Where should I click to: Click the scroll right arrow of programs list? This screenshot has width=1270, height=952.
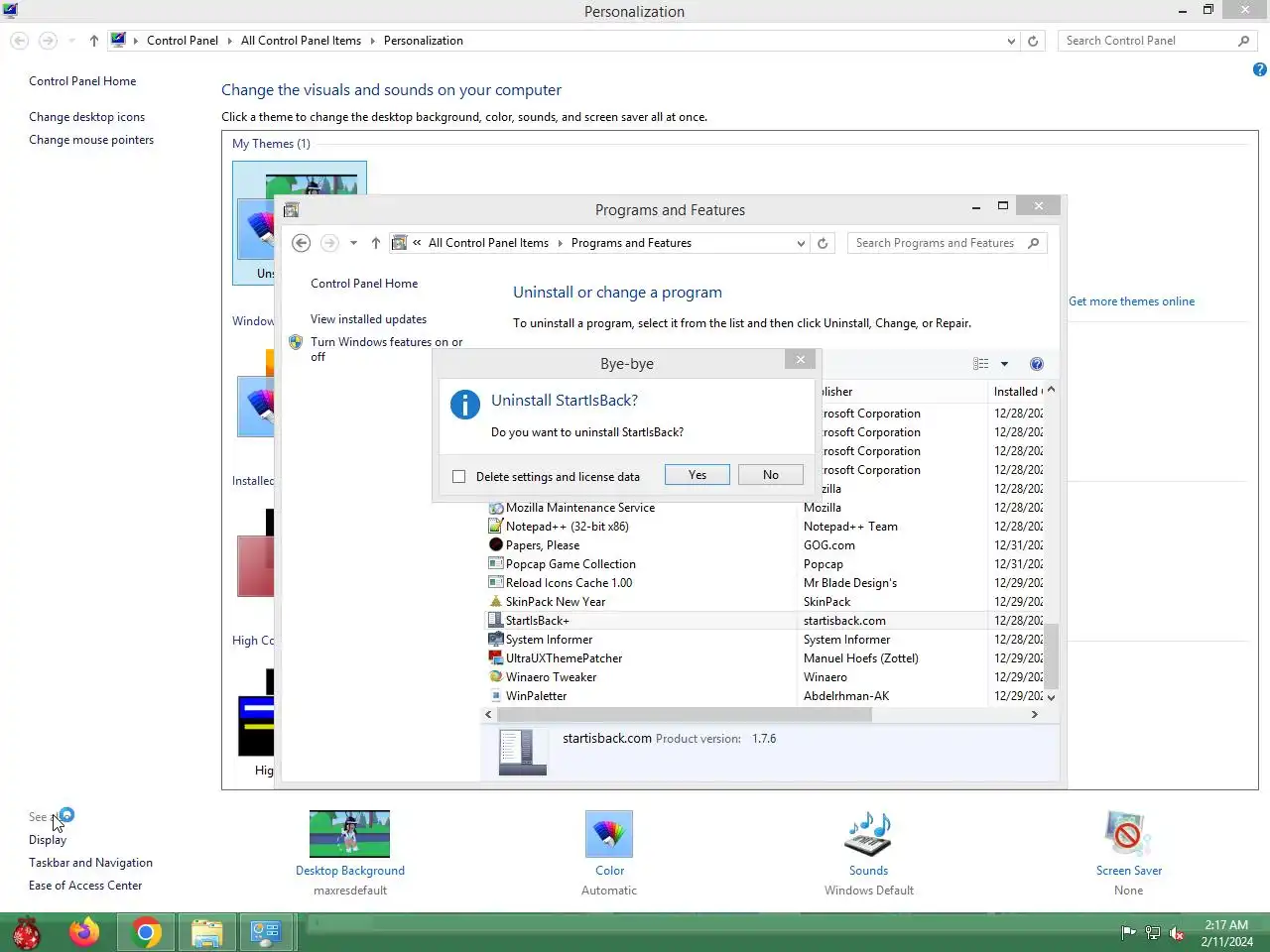[1035, 715]
